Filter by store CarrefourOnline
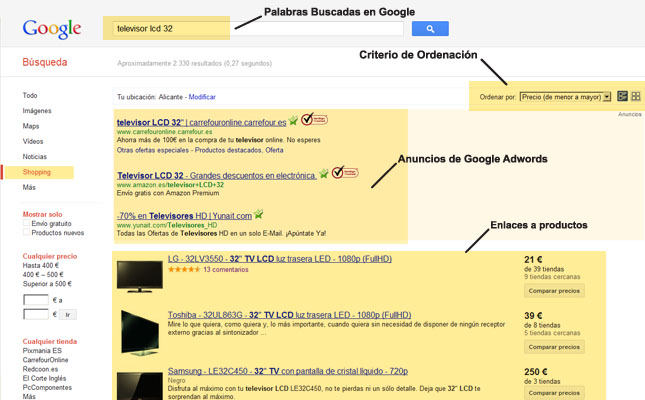Screen dimensions: 645x400 46,360
